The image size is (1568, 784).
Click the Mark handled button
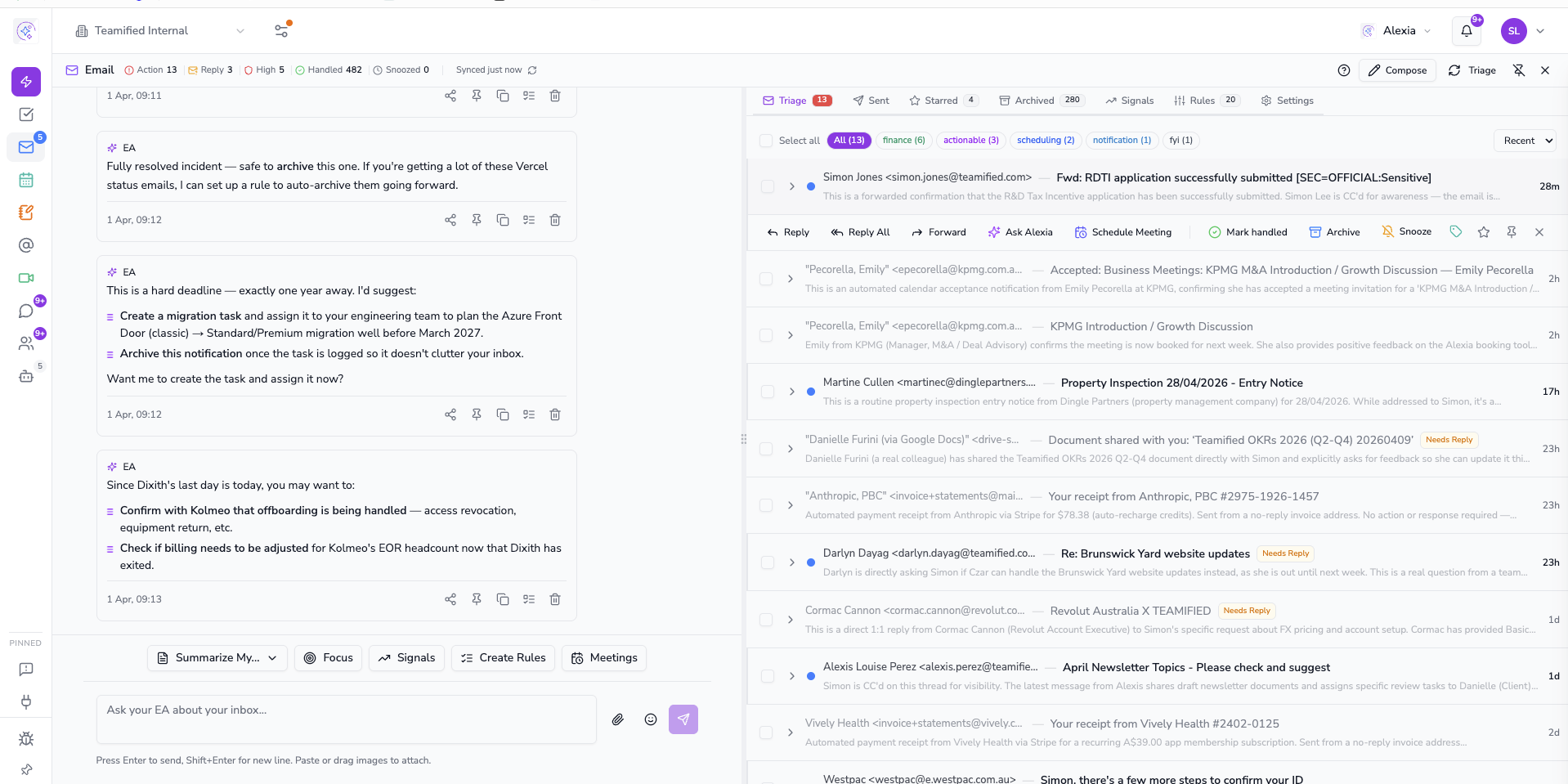pyautogui.click(x=1248, y=232)
